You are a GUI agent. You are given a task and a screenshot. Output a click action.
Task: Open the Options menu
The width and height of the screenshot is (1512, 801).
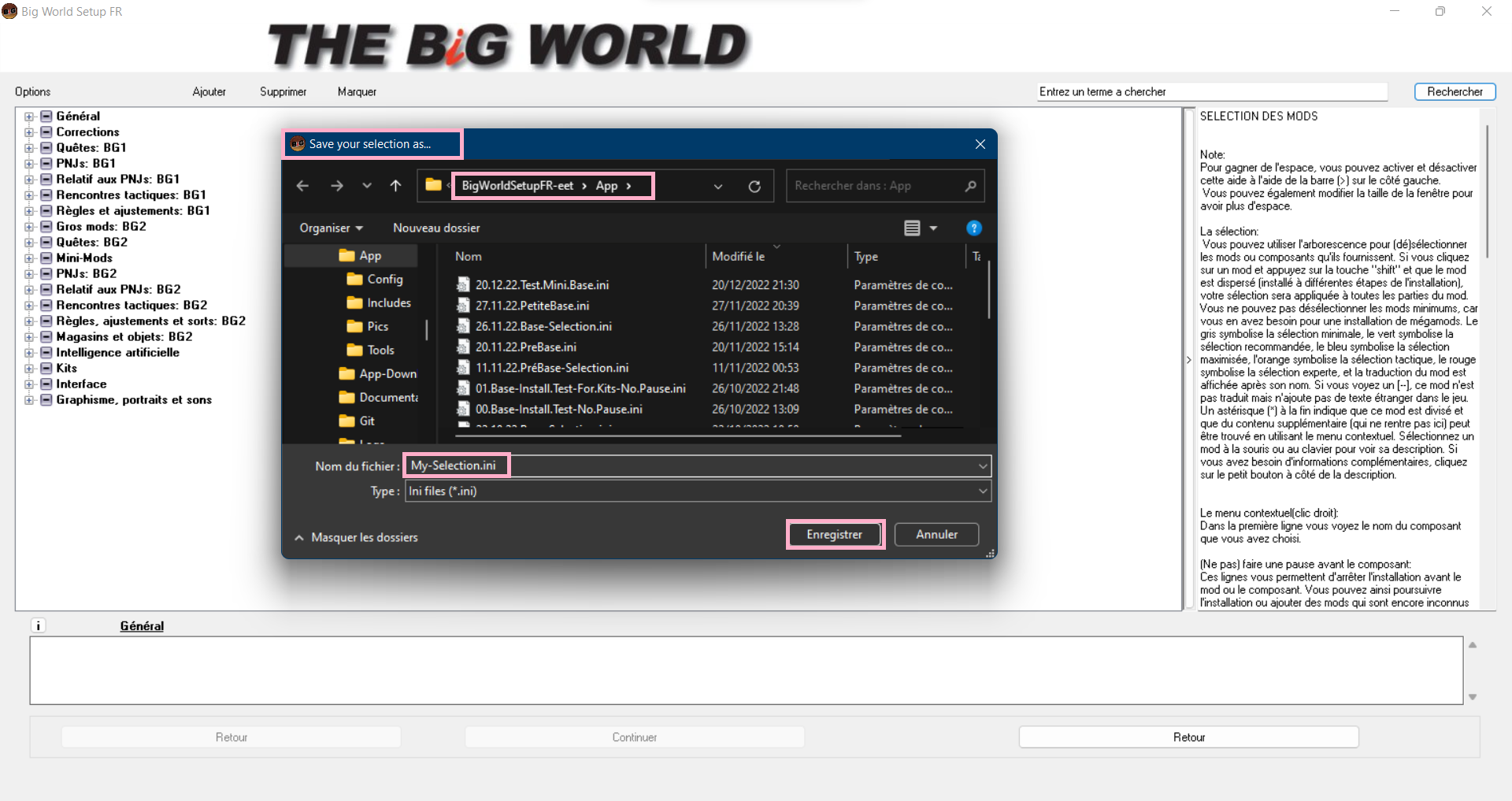point(32,92)
